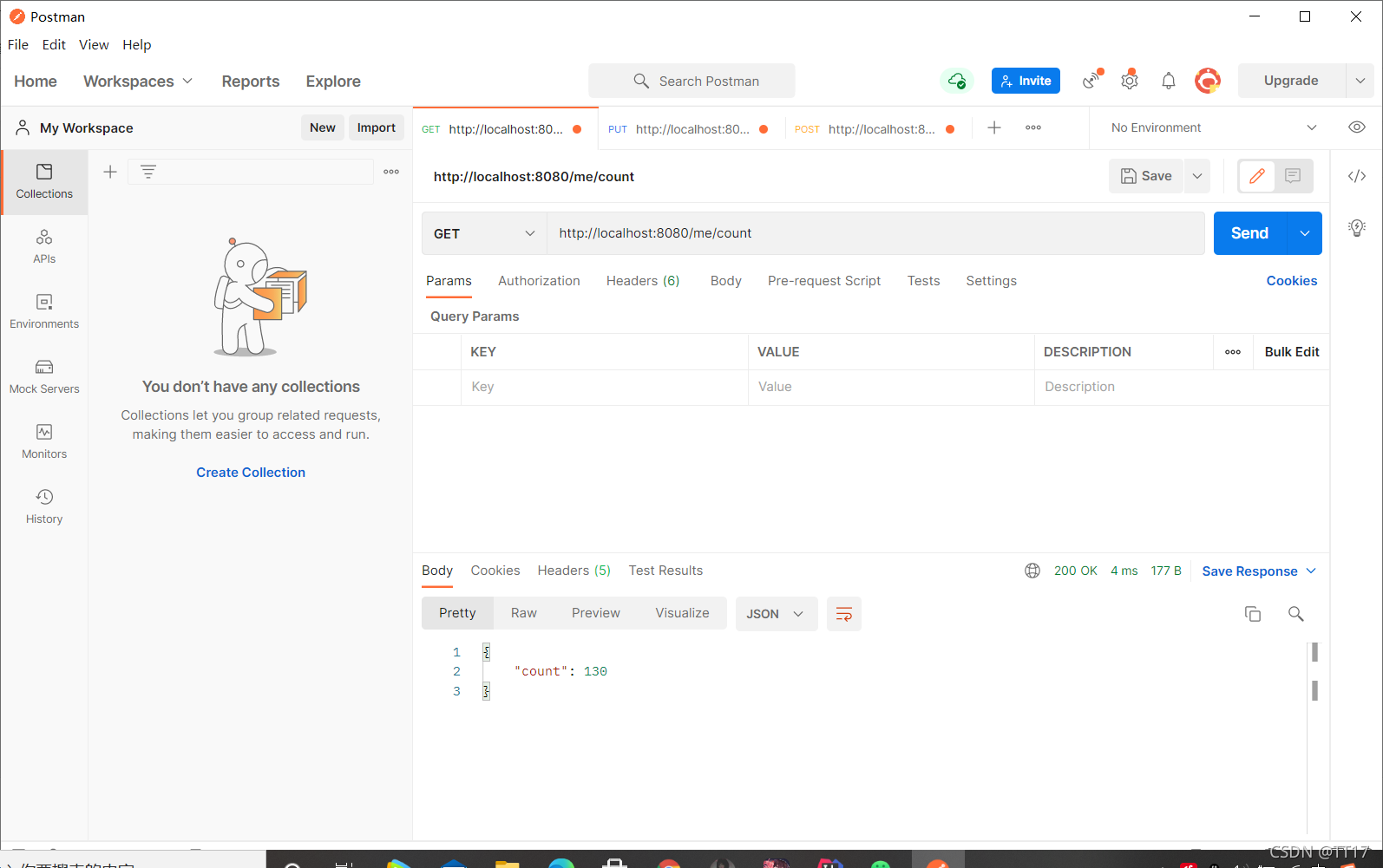Open the user avatar menu
1383x868 pixels.
point(1208,81)
